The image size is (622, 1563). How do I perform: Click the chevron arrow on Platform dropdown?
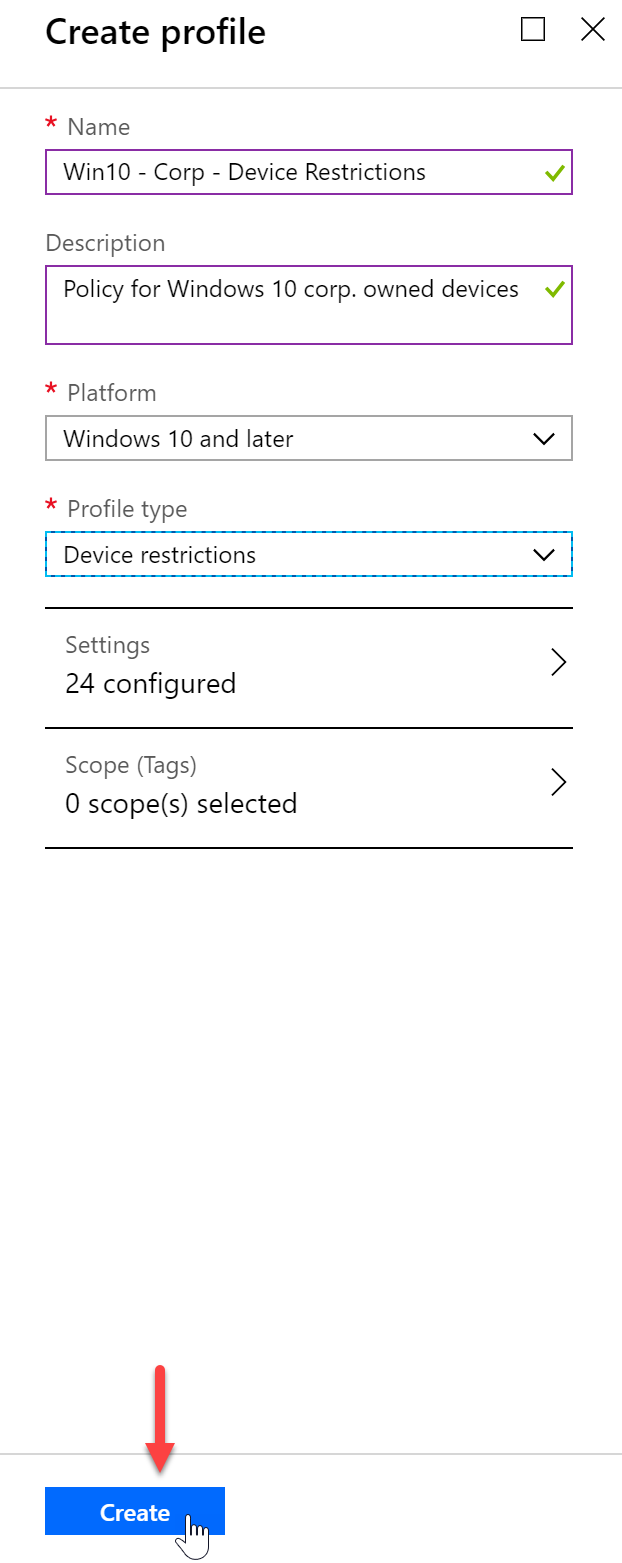[x=544, y=439]
